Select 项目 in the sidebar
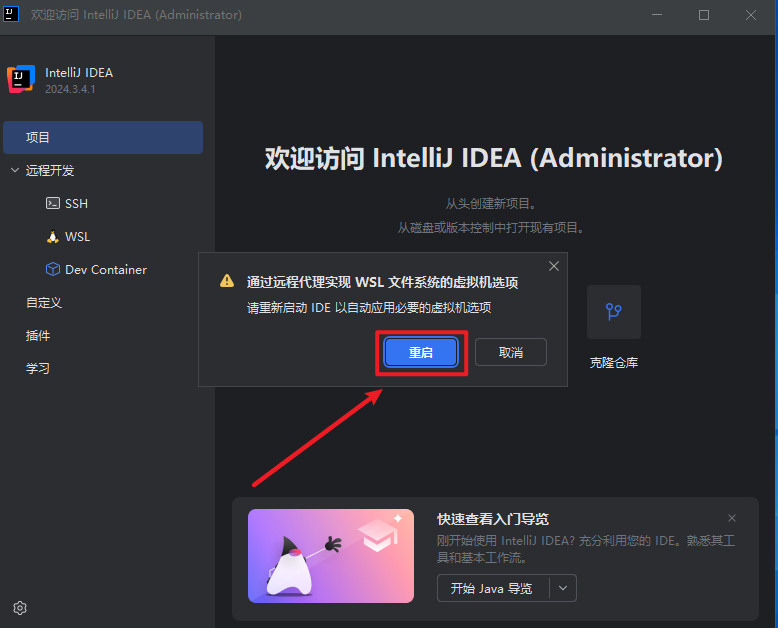Image resolution: width=778 pixels, height=628 pixels. pyautogui.click(x=102, y=138)
